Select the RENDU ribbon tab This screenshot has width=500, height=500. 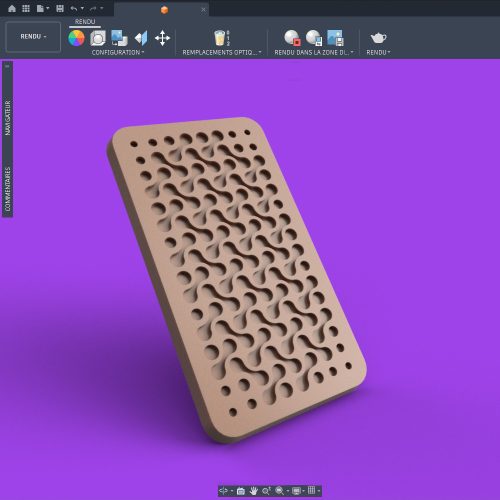[85, 22]
